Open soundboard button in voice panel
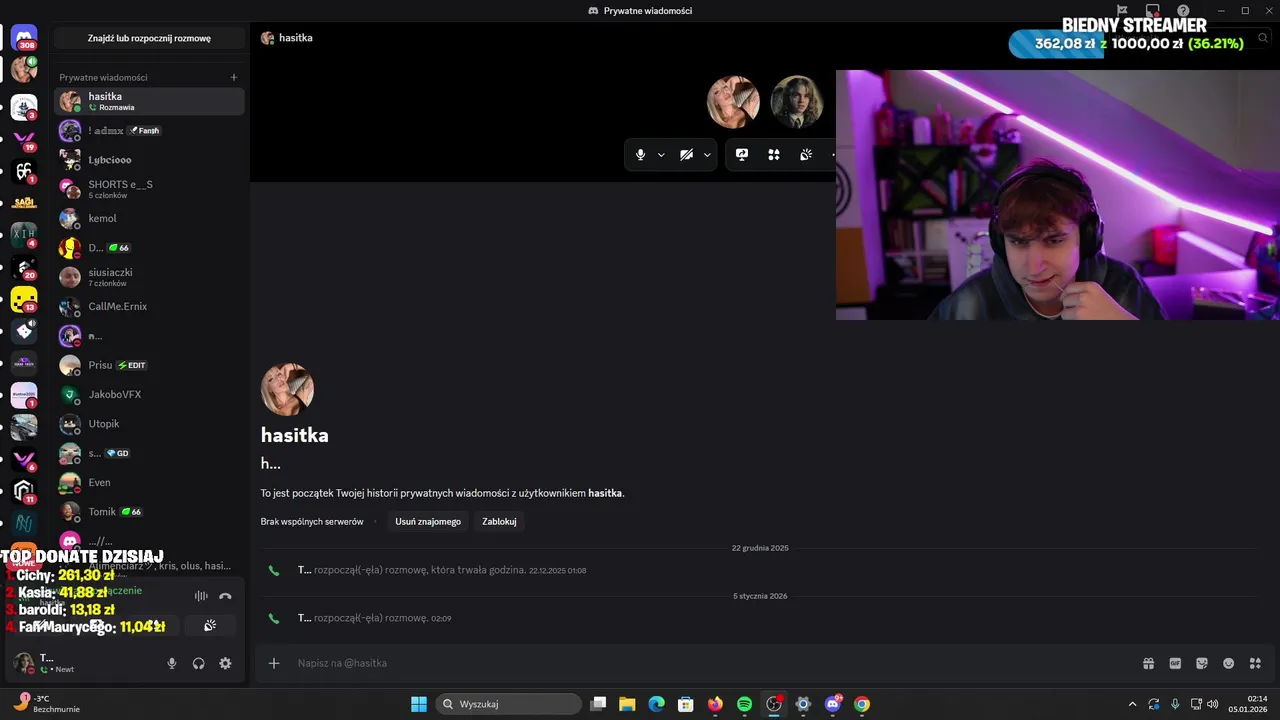Screen dimensions: 1280x720 point(210,626)
